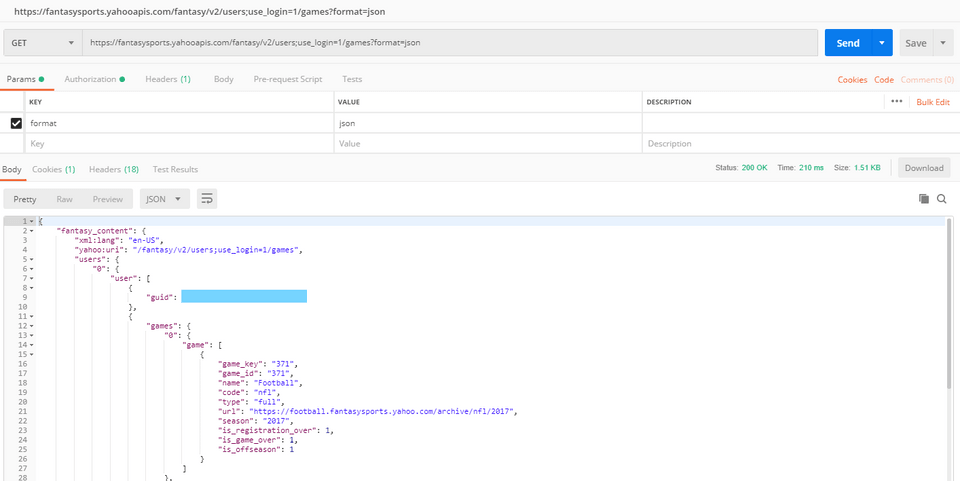Click the copy response icon
960x481 pixels.
click(924, 198)
